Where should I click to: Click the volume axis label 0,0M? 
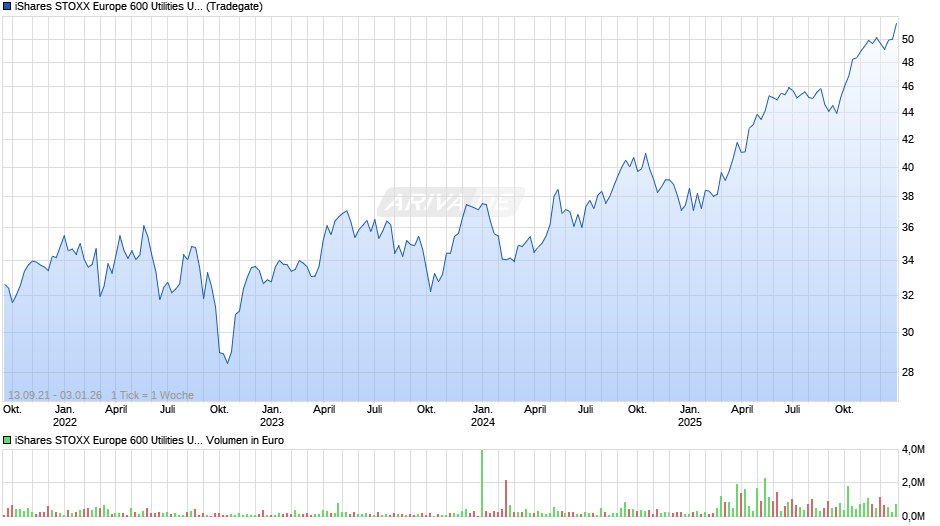click(913, 516)
